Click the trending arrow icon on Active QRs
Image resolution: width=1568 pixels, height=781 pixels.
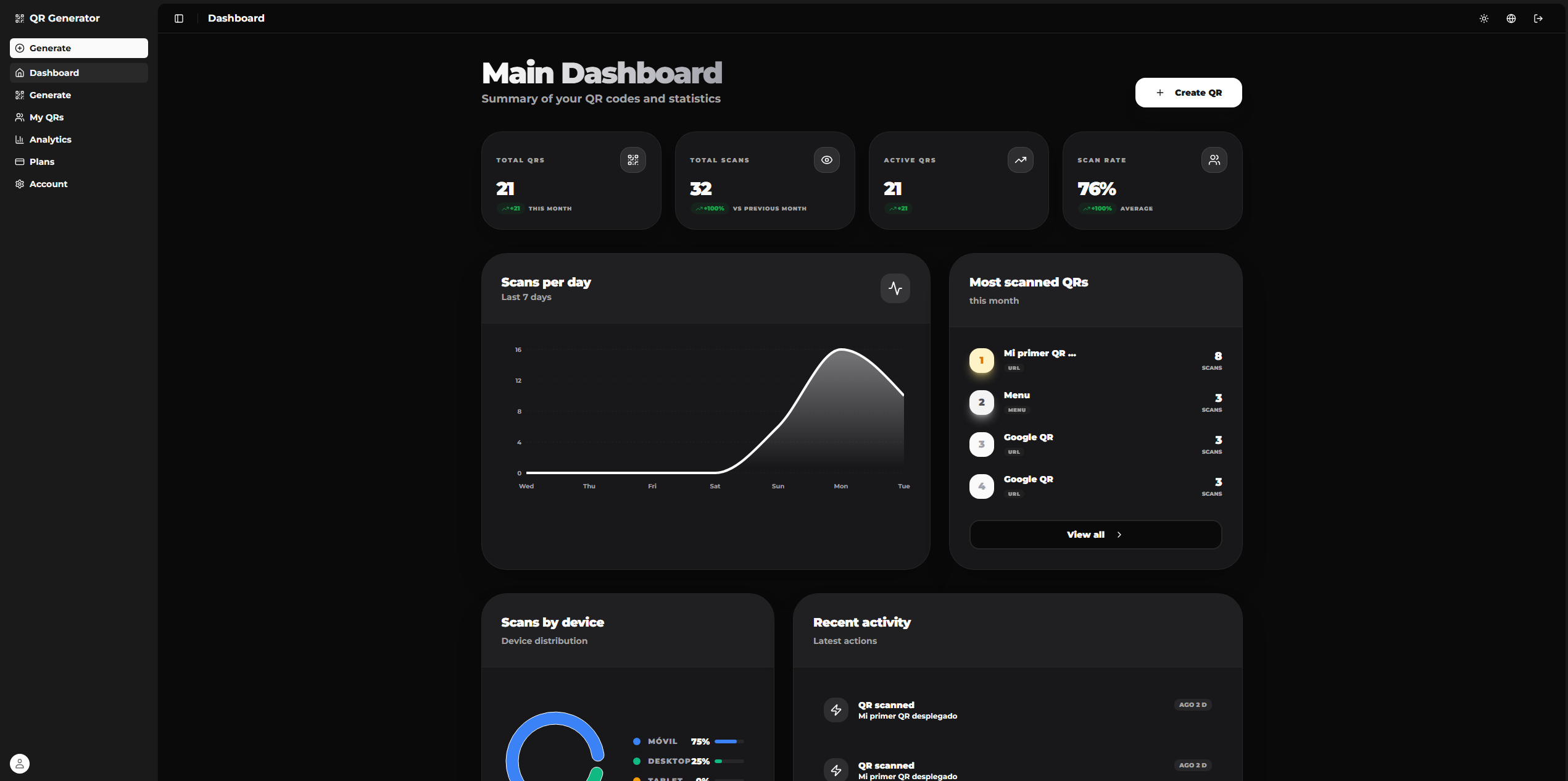tap(1021, 160)
